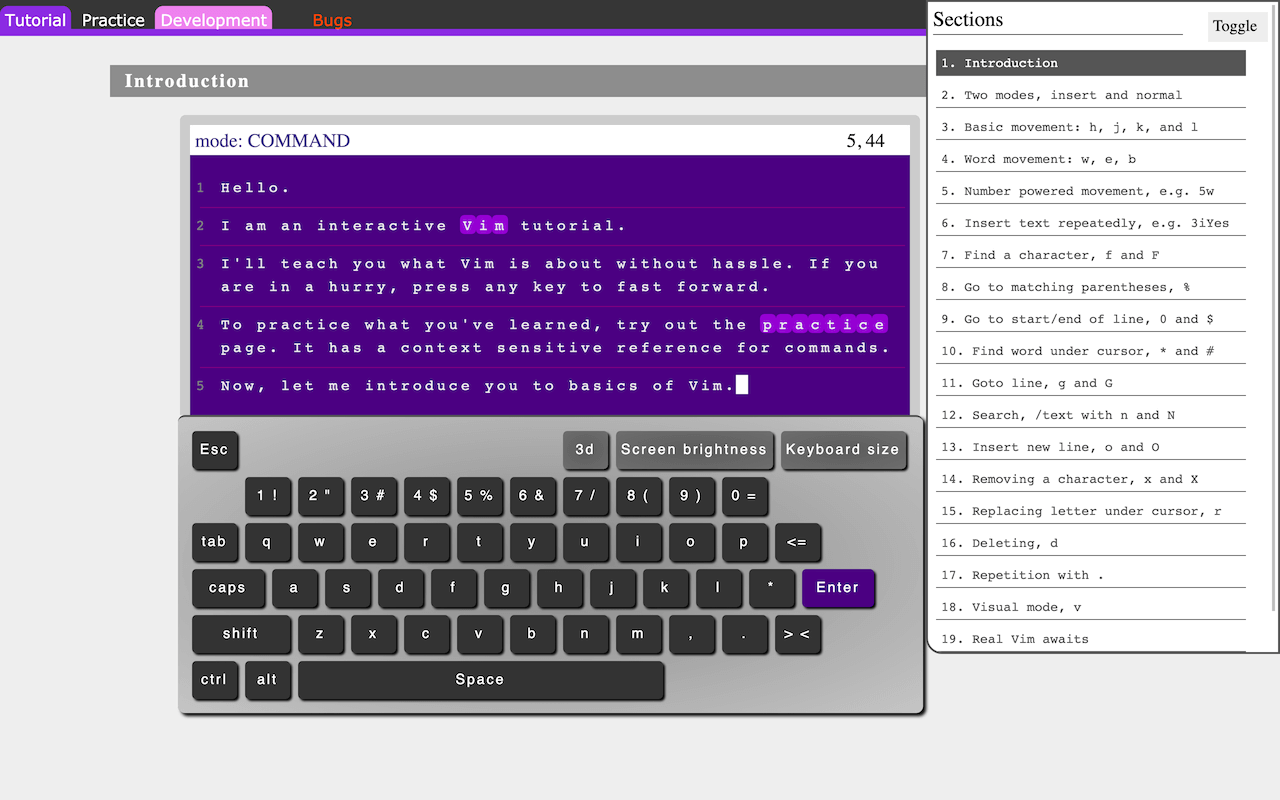The image size is (1280, 800).
Task: Open section 12, Search with /text
Action: tap(1090, 414)
